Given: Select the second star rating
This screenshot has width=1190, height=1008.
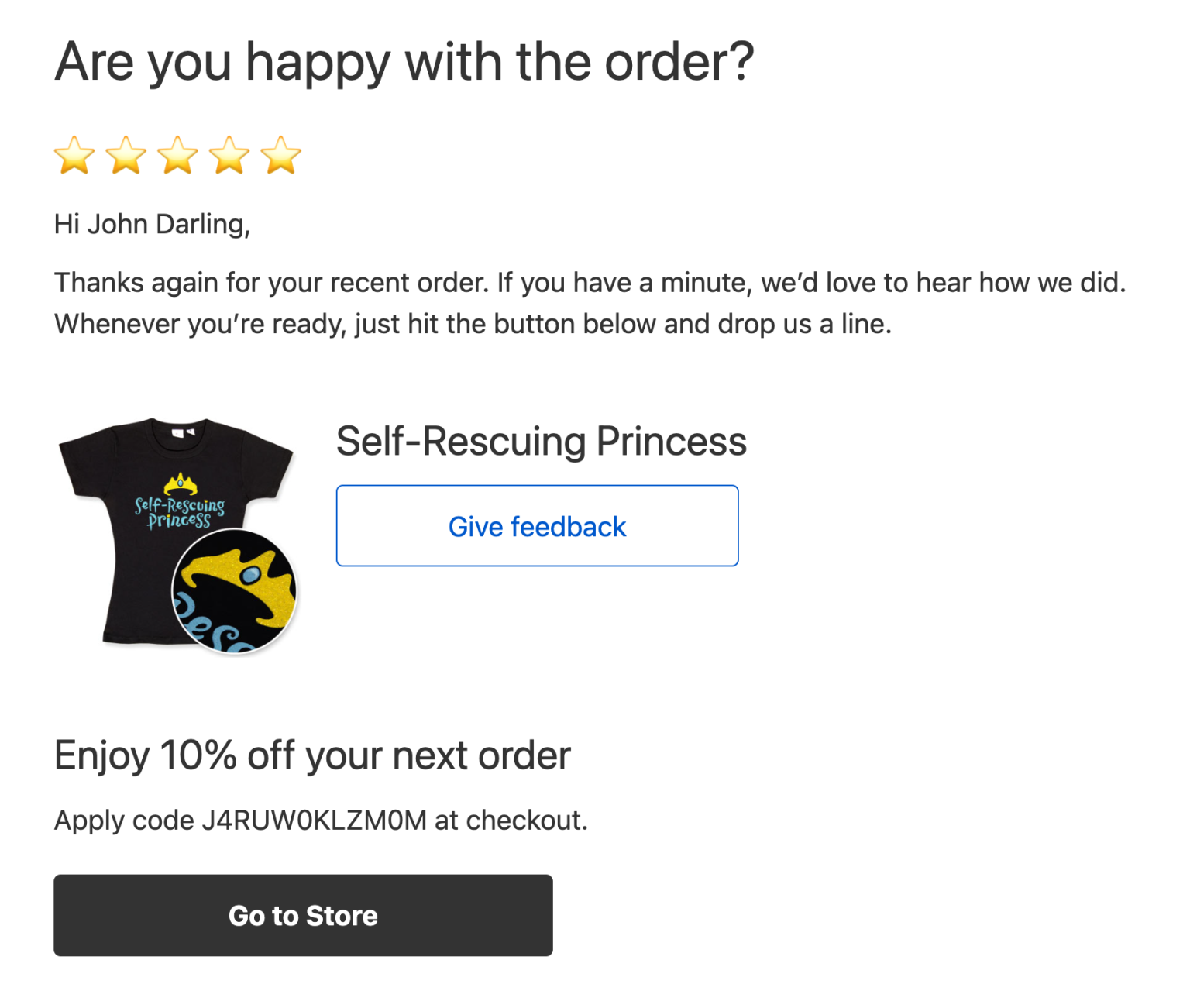Looking at the screenshot, I should coord(126,155).
